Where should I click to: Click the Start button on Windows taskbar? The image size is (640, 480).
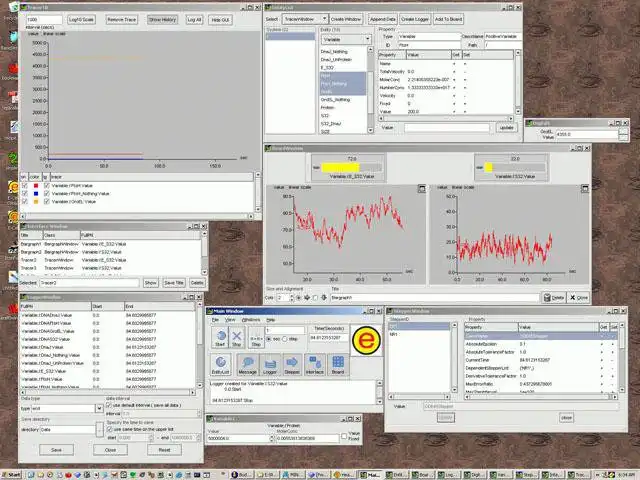click(x=11, y=475)
